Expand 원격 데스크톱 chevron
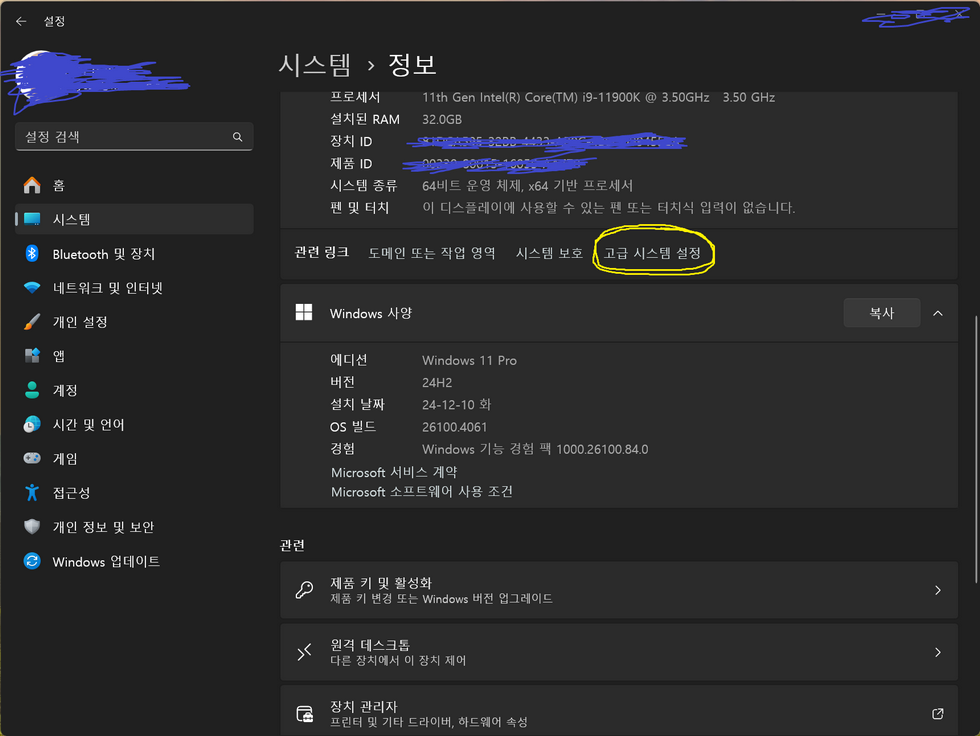The height and width of the screenshot is (736, 980). 938,652
